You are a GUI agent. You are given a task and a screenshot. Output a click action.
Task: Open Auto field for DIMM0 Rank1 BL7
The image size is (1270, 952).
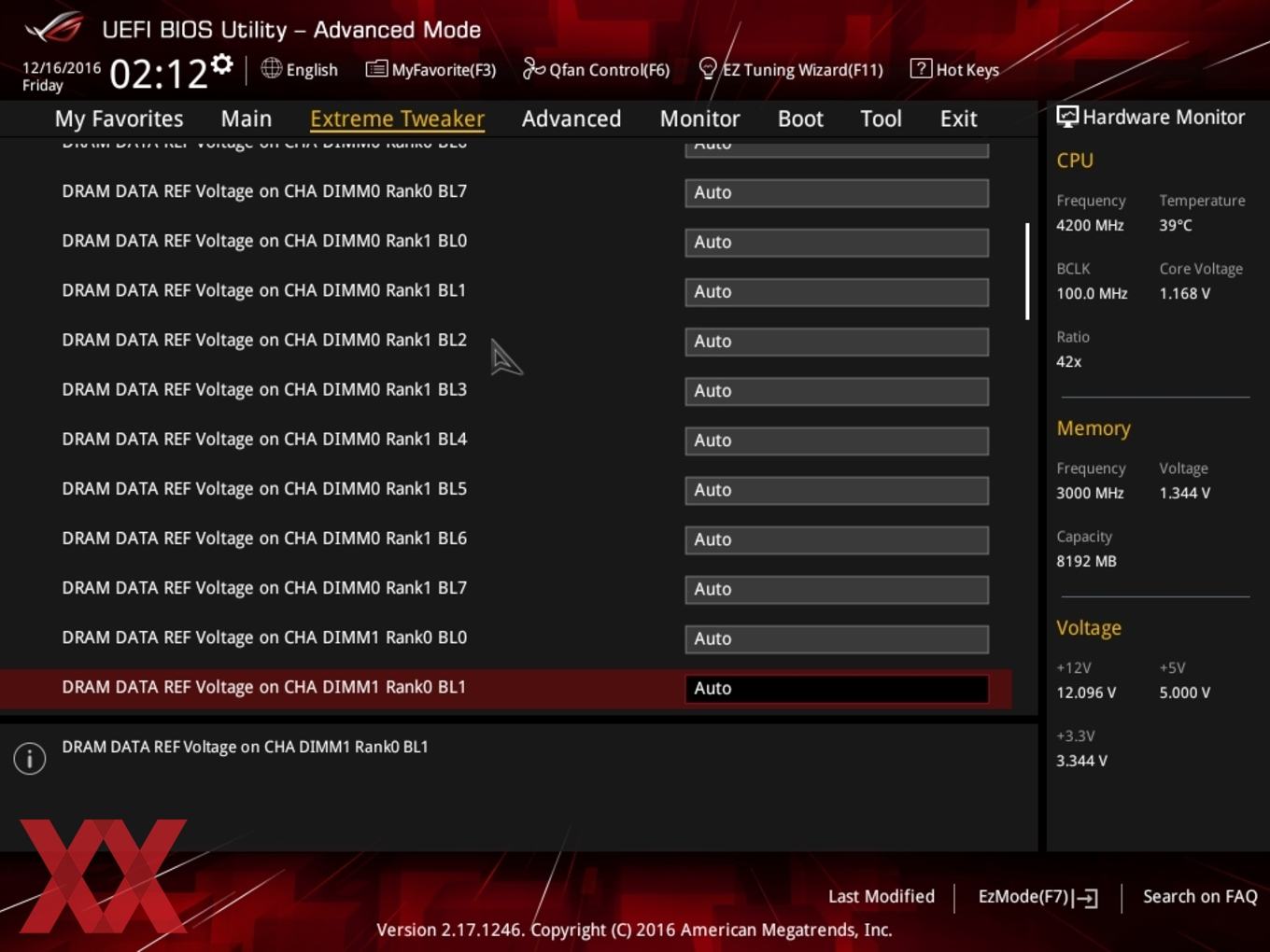(x=837, y=588)
